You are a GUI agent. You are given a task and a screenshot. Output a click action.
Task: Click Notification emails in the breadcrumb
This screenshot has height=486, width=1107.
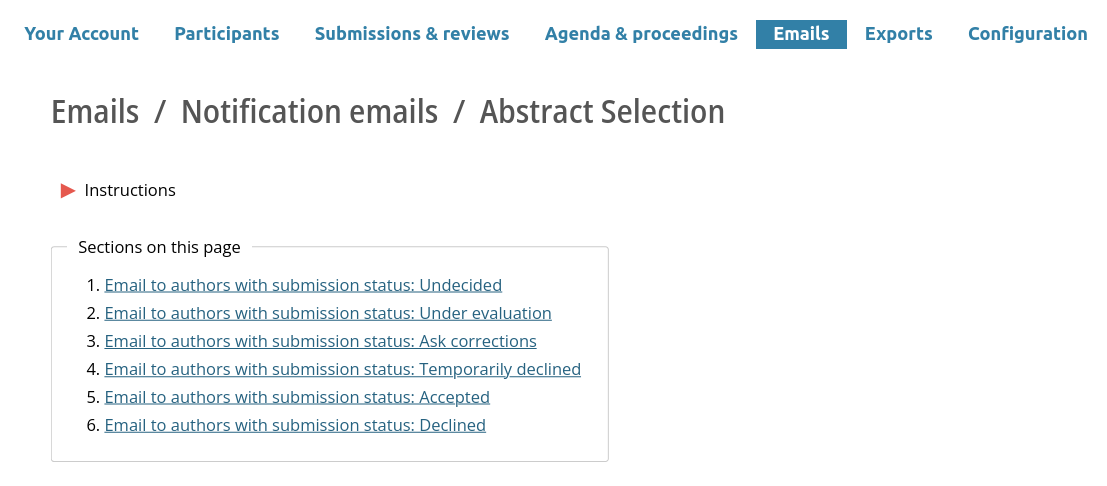point(309,112)
